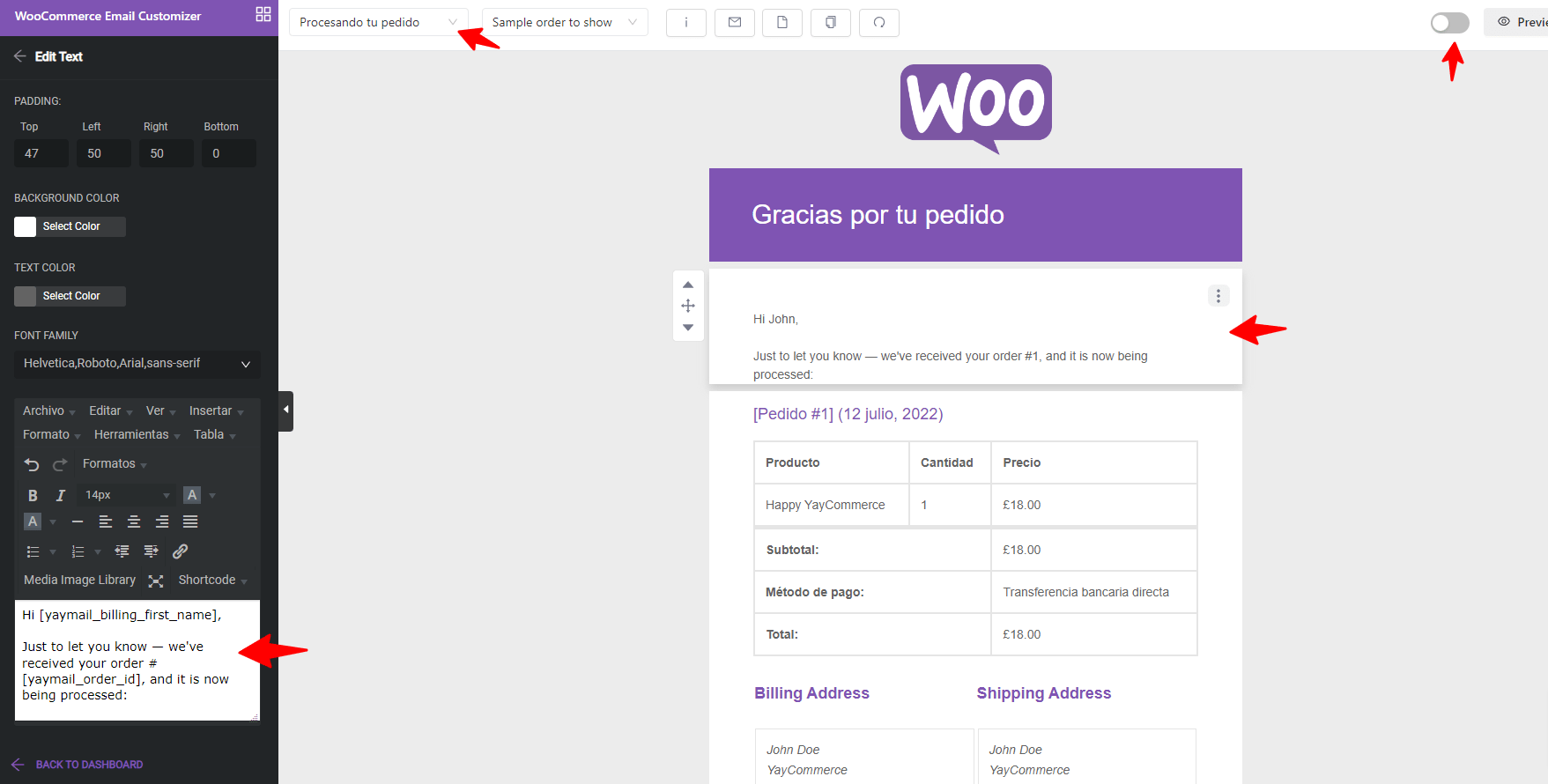Image resolution: width=1548 pixels, height=784 pixels.
Task: Open the Sample order to show dropdown
Action: click(x=565, y=23)
